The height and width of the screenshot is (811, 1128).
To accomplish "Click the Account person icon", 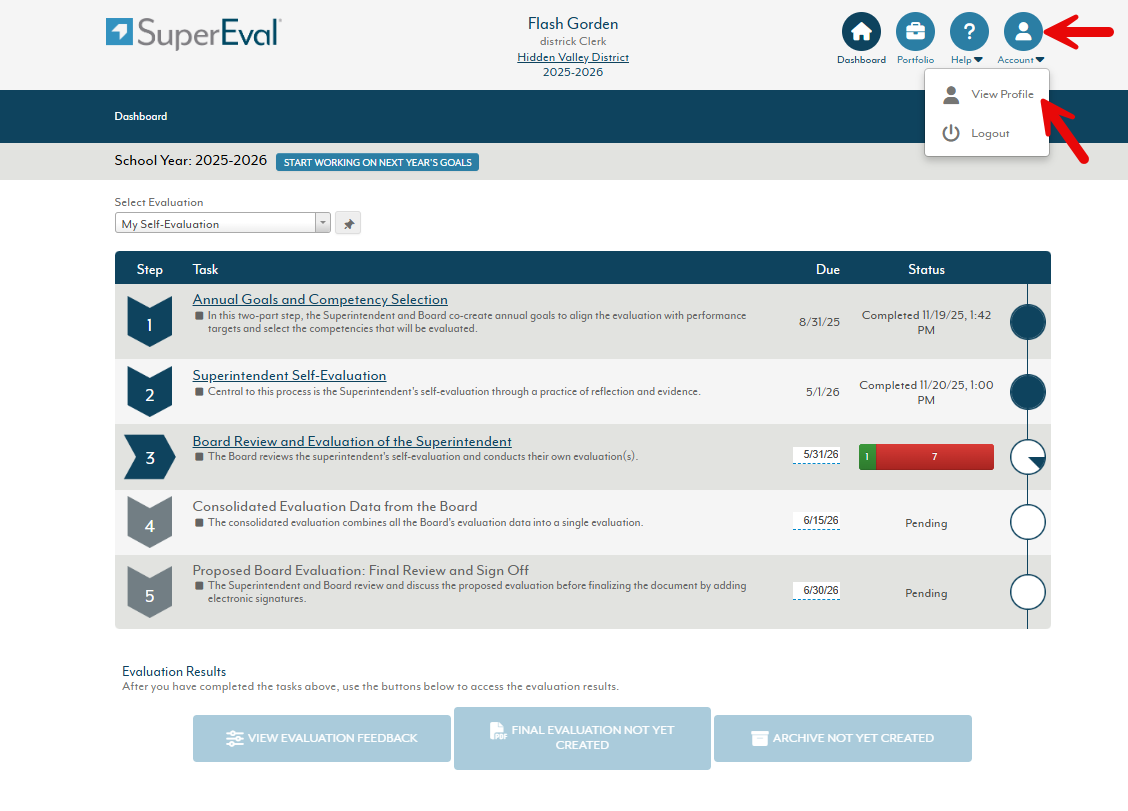I will pyautogui.click(x=1022, y=32).
